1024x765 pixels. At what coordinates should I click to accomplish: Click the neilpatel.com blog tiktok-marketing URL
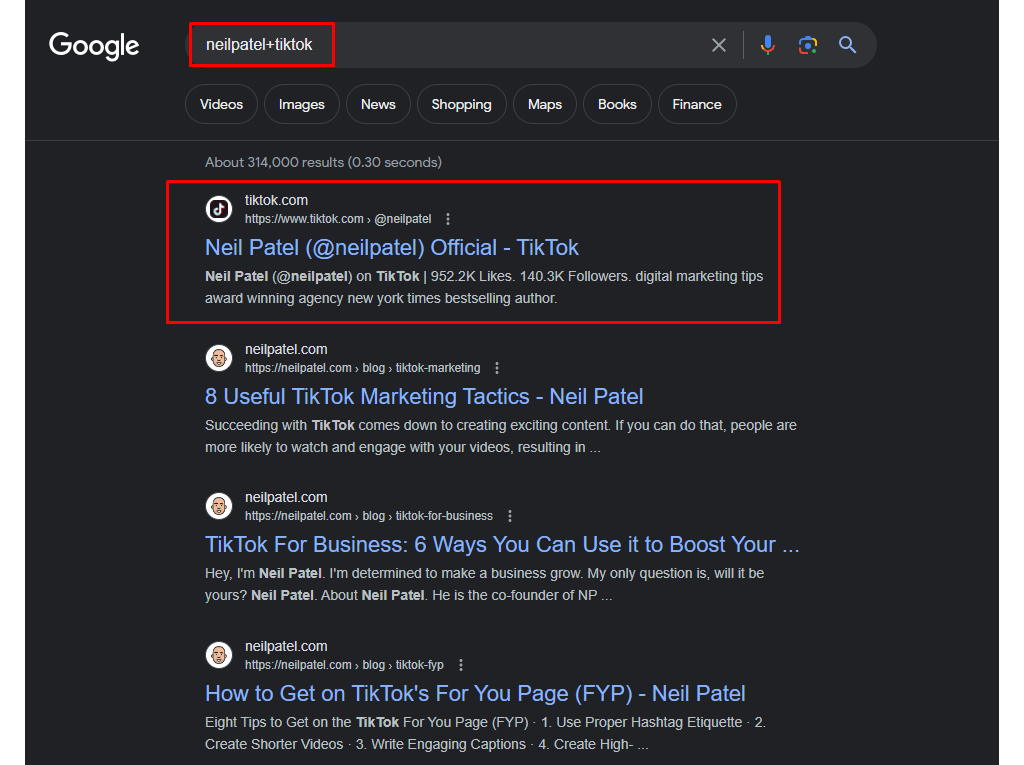point(362,368)
